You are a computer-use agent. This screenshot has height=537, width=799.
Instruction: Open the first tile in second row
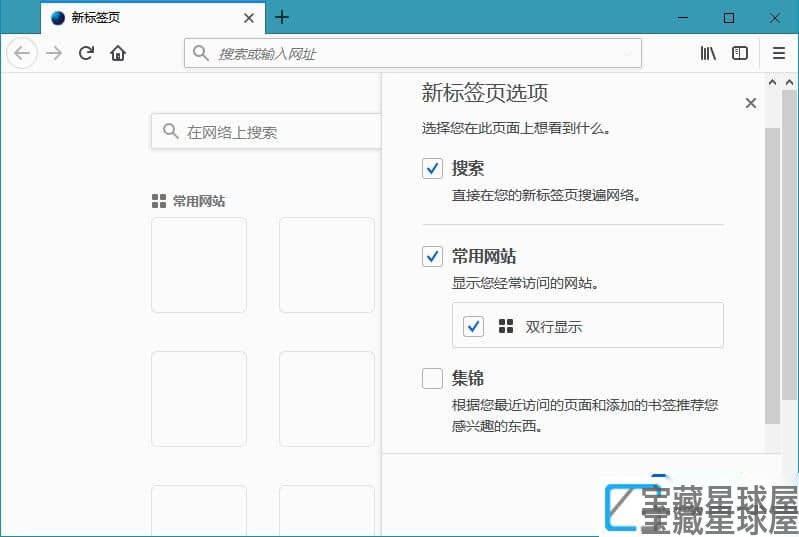199,399
